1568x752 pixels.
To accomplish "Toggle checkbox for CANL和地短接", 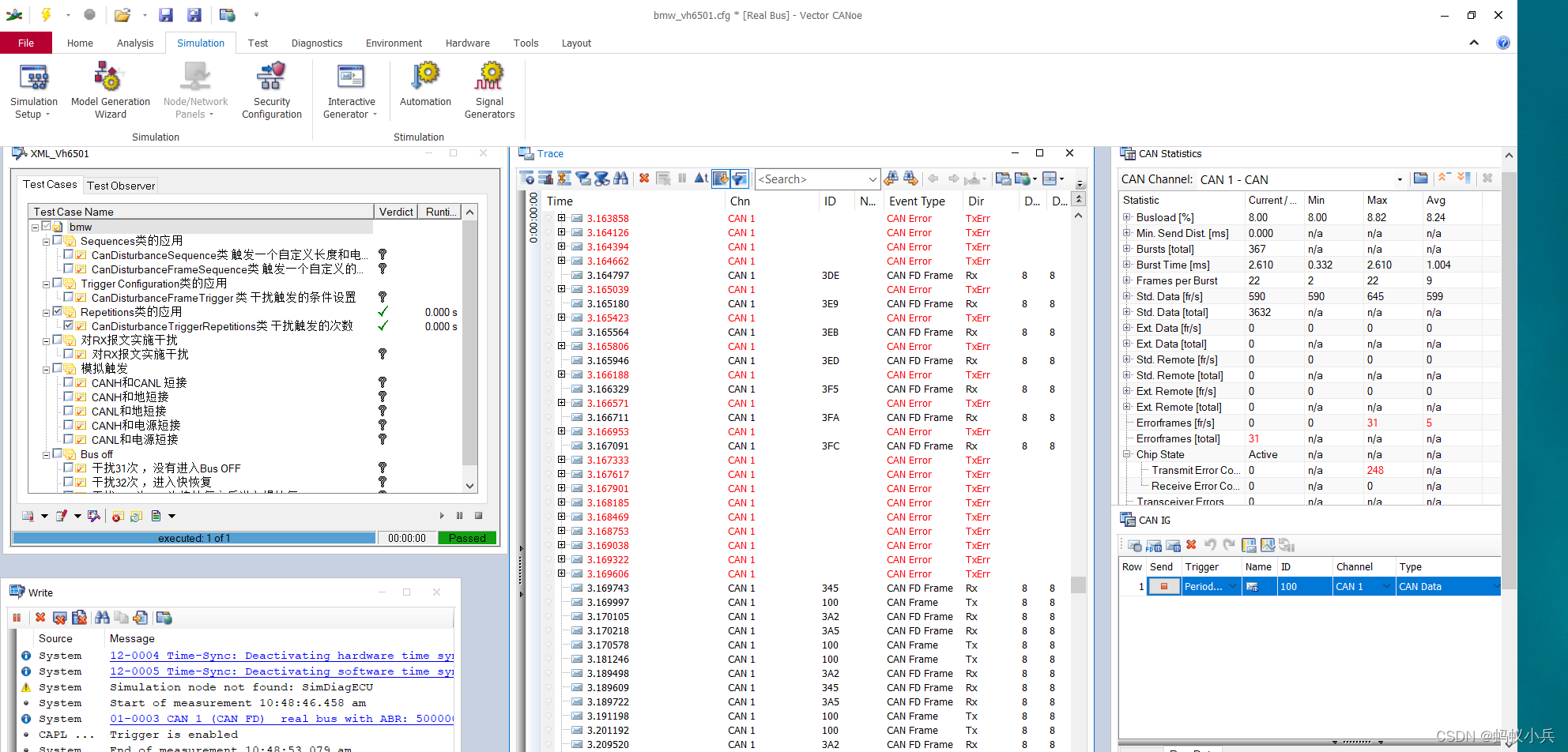I will (x=69, y=411).
